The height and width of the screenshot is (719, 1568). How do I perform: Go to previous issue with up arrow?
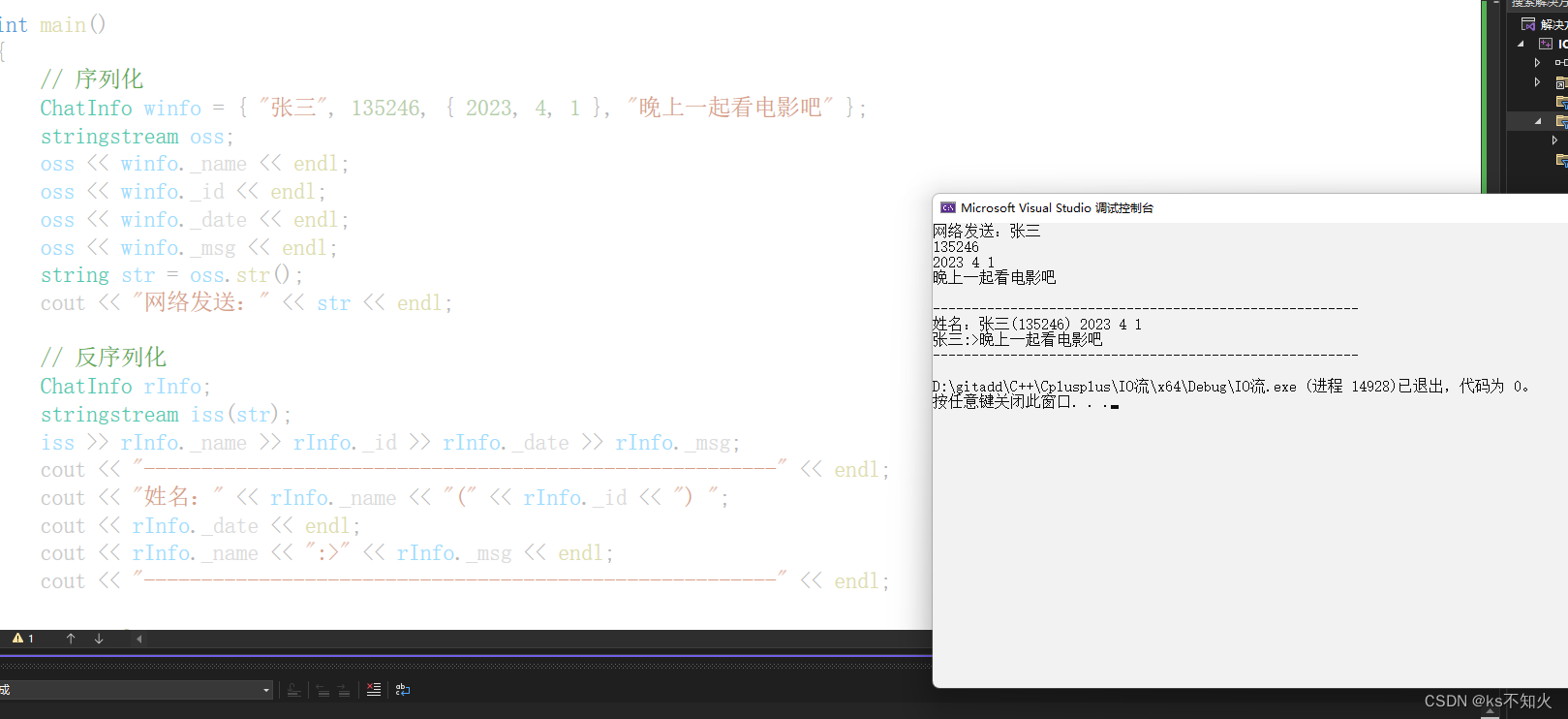(71, 639)
